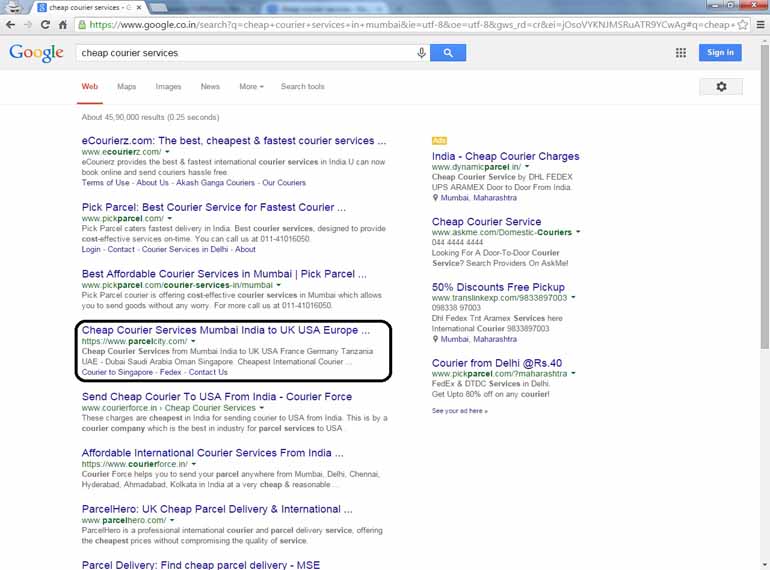Open Courier Services in Delhi sitelink
This screenshot has width=770, height=570.
(x=185, y=249)
